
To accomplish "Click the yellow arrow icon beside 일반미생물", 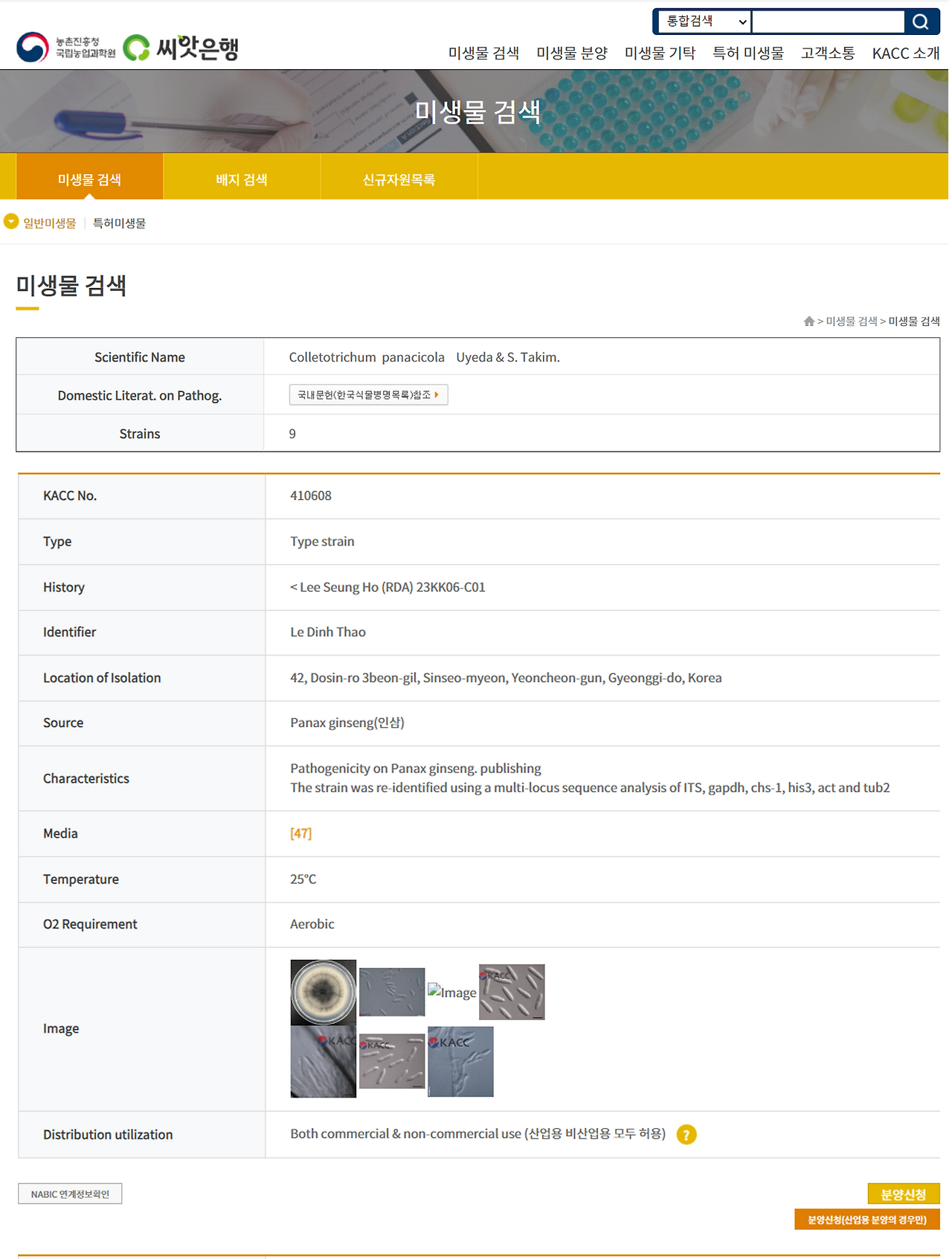I will point(11,222).
